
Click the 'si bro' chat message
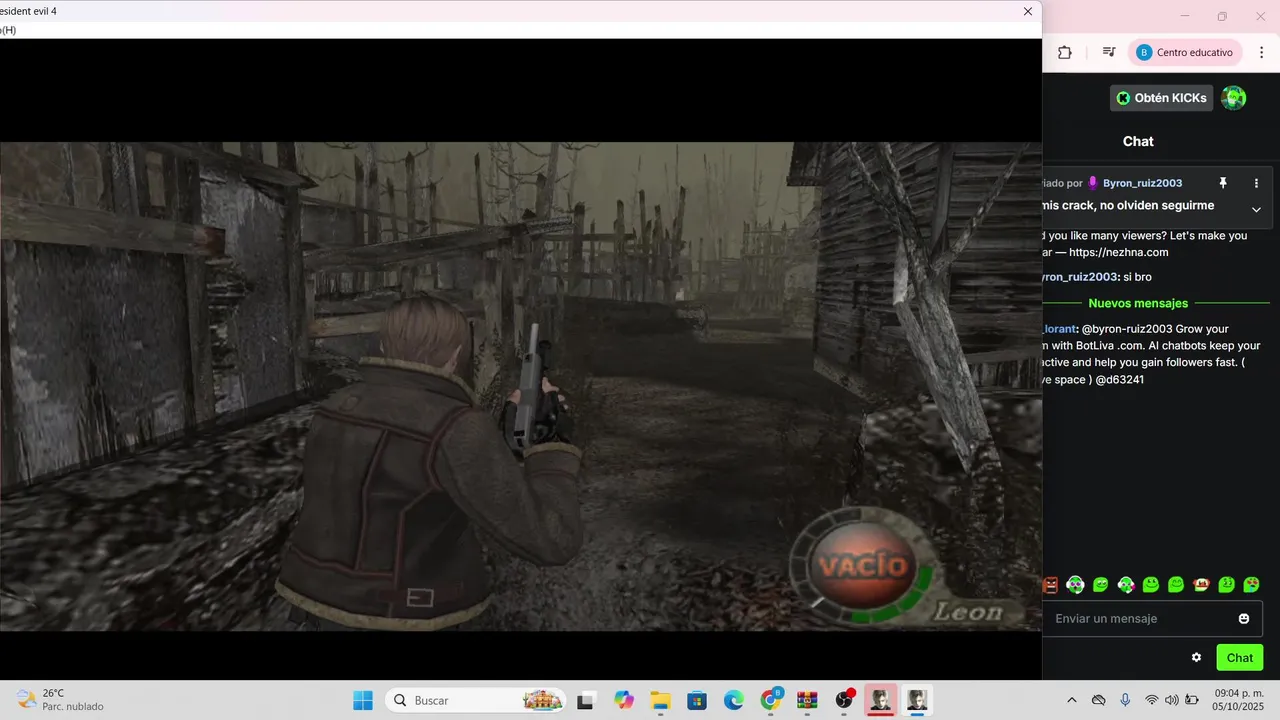coord(1135,277)
